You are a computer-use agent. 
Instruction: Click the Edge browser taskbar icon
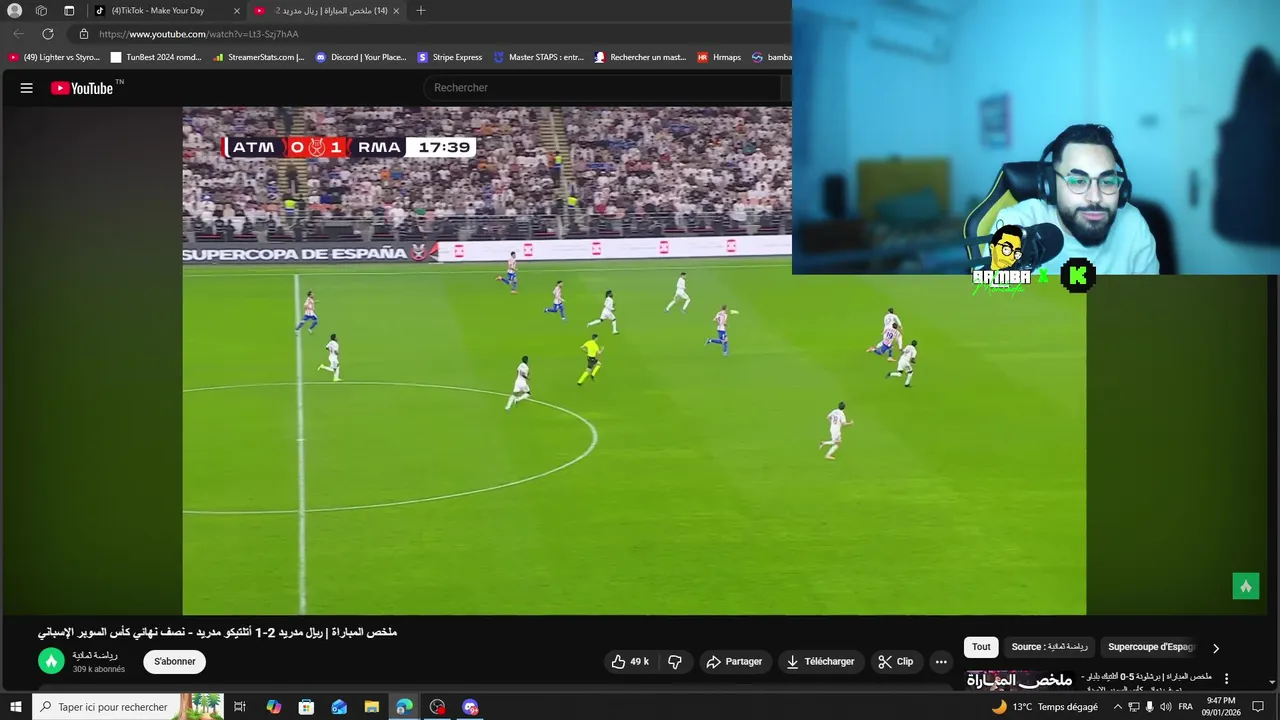(404, 707)
